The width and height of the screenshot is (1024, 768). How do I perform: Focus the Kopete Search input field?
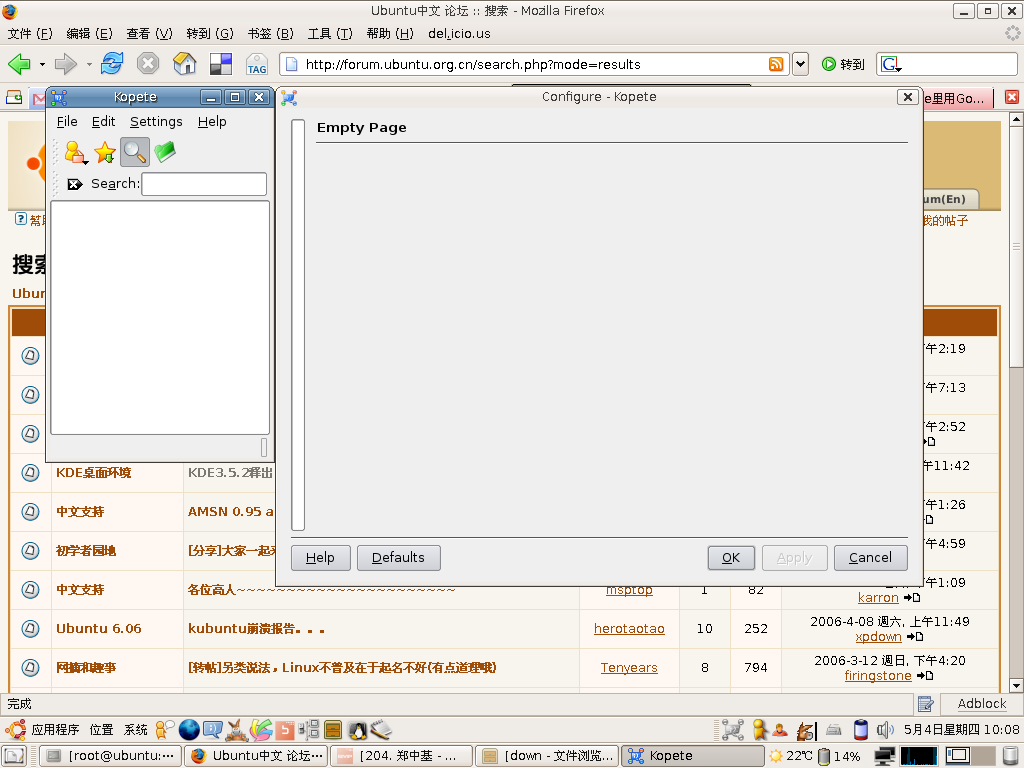(x=204, y=184)
